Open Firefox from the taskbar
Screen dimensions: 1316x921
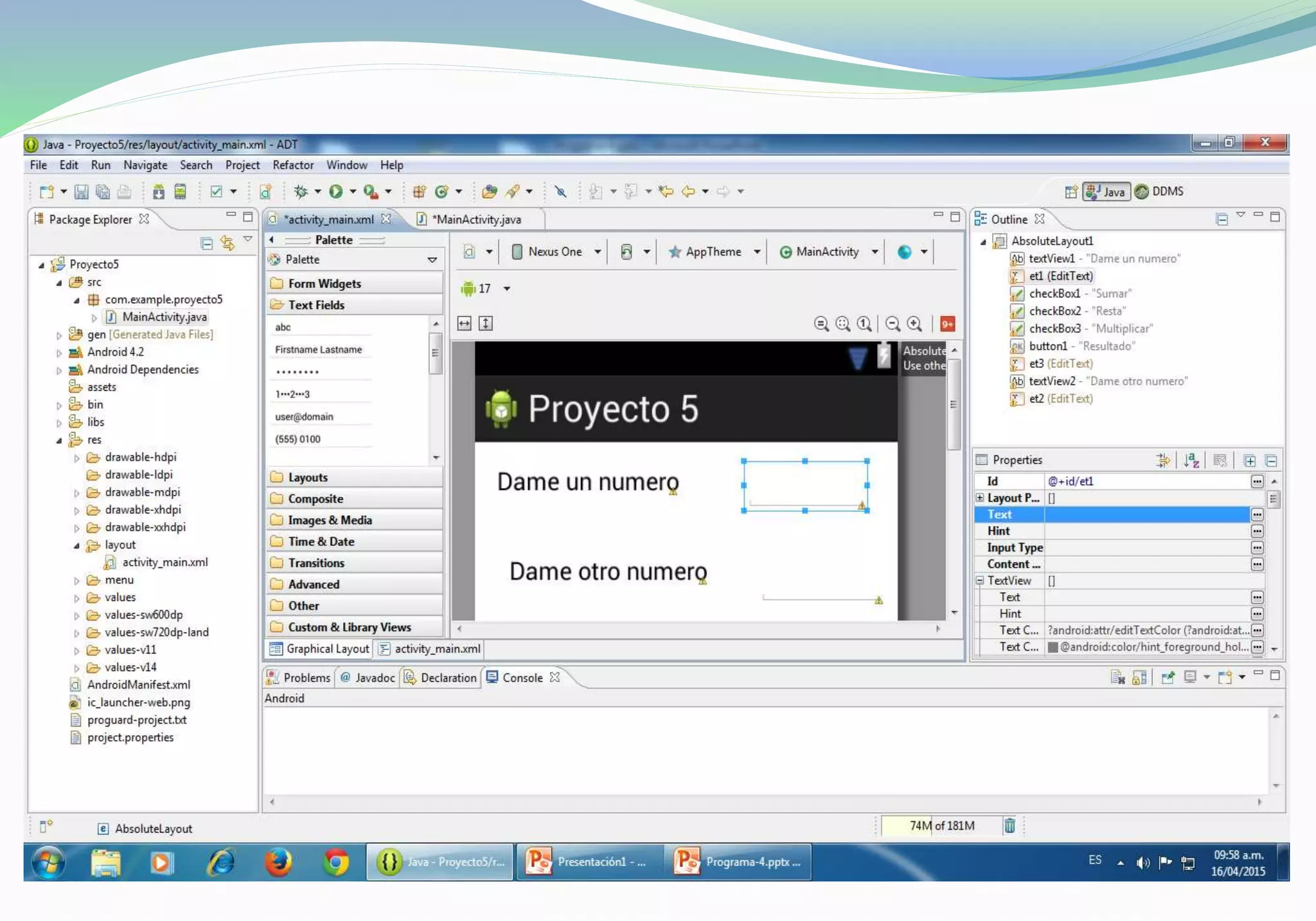coord(278,862)
